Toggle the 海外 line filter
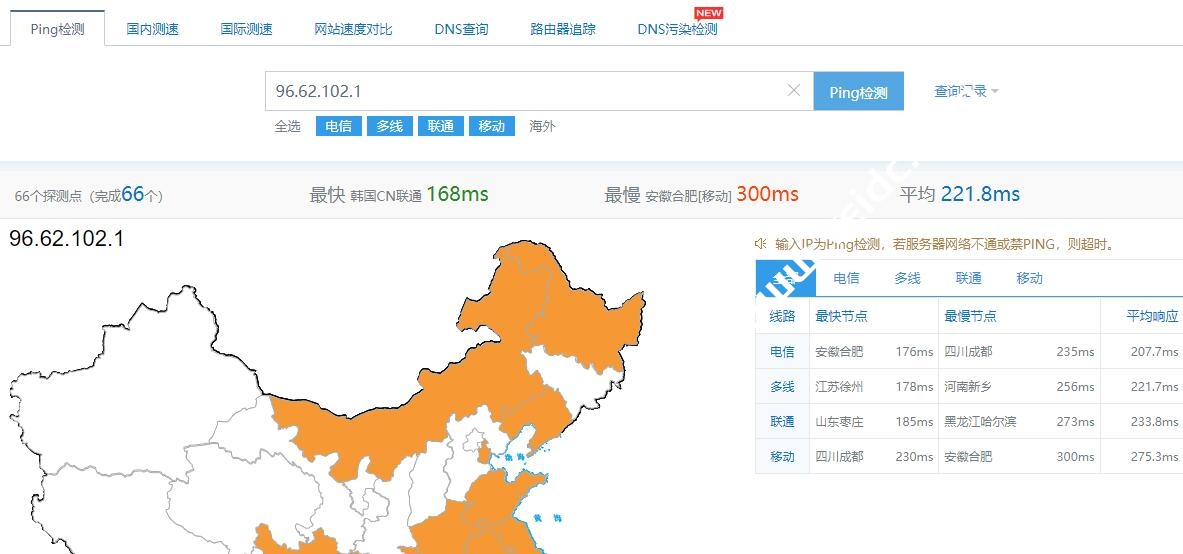Image resolution: width=1183 pixels, height=554 pixels. coord(542,126)
